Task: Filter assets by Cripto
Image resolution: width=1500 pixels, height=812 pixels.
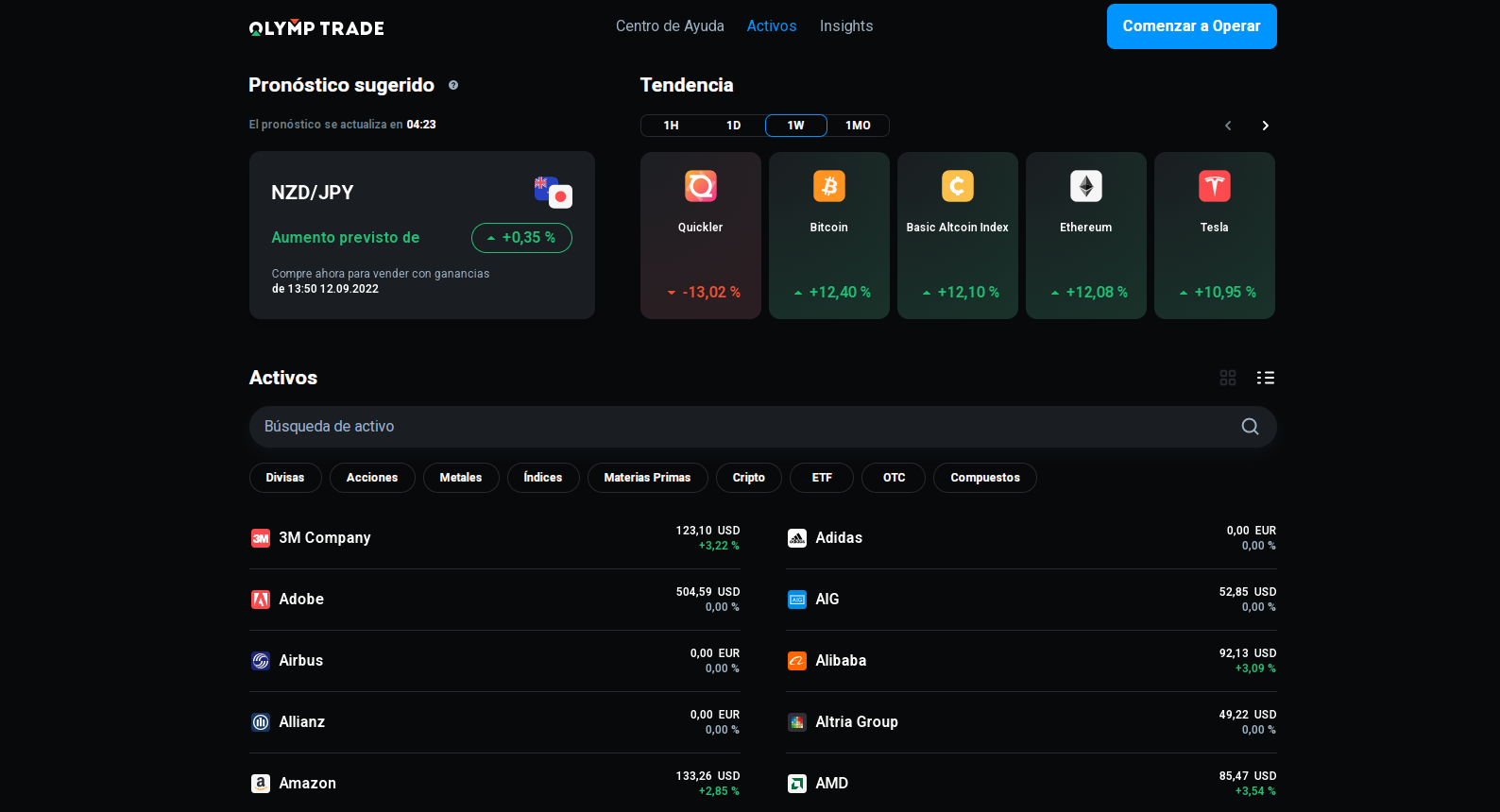Action: point(749,478)
